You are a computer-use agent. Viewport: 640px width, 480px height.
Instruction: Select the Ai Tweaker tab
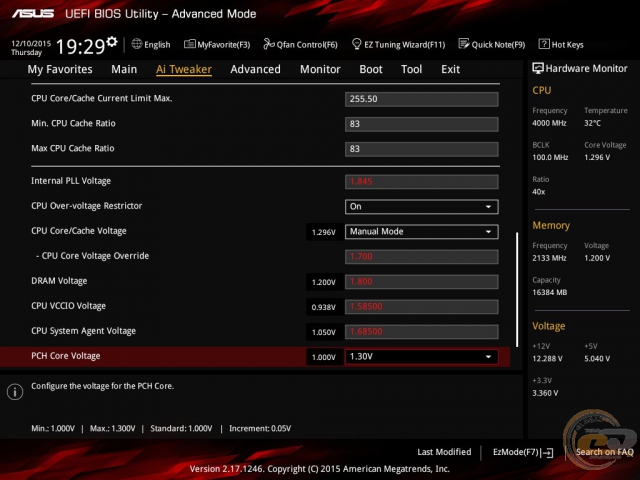(x=184, y=69)
